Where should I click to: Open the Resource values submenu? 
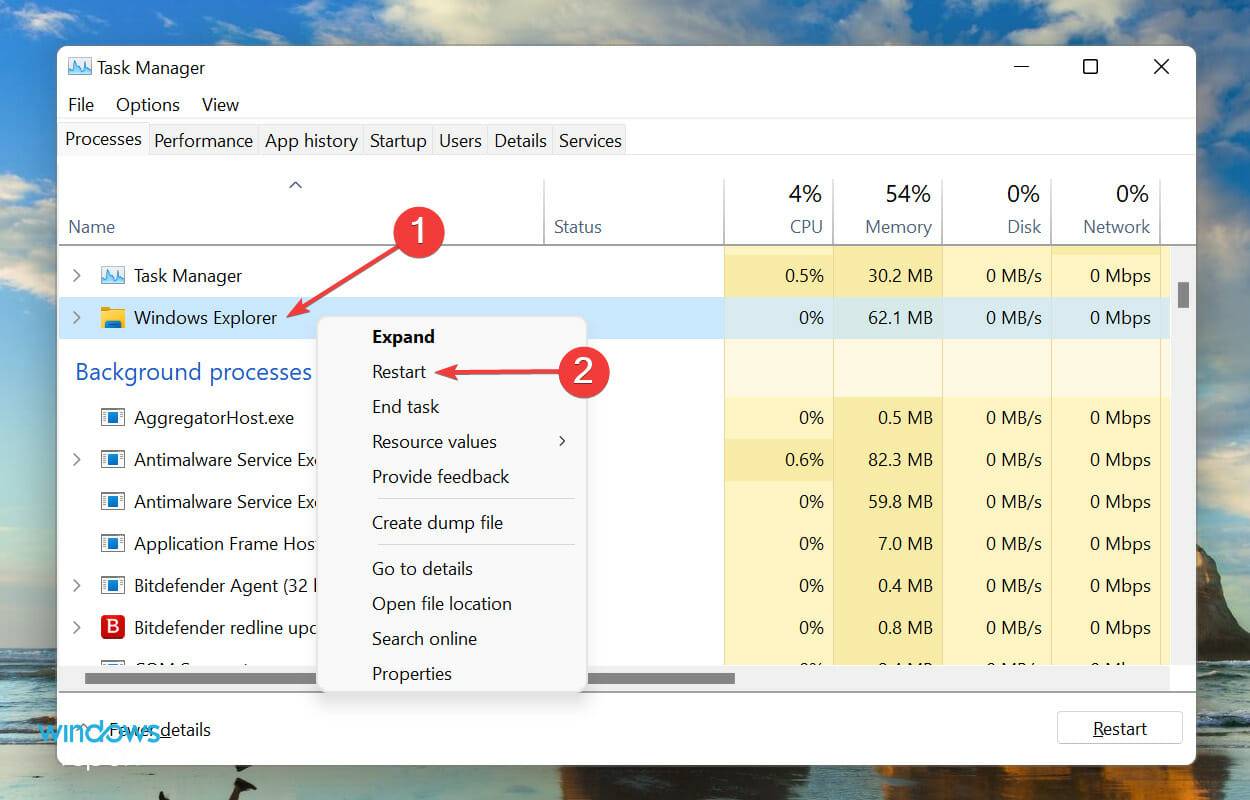pyautogui.click(x=434, y=441)
